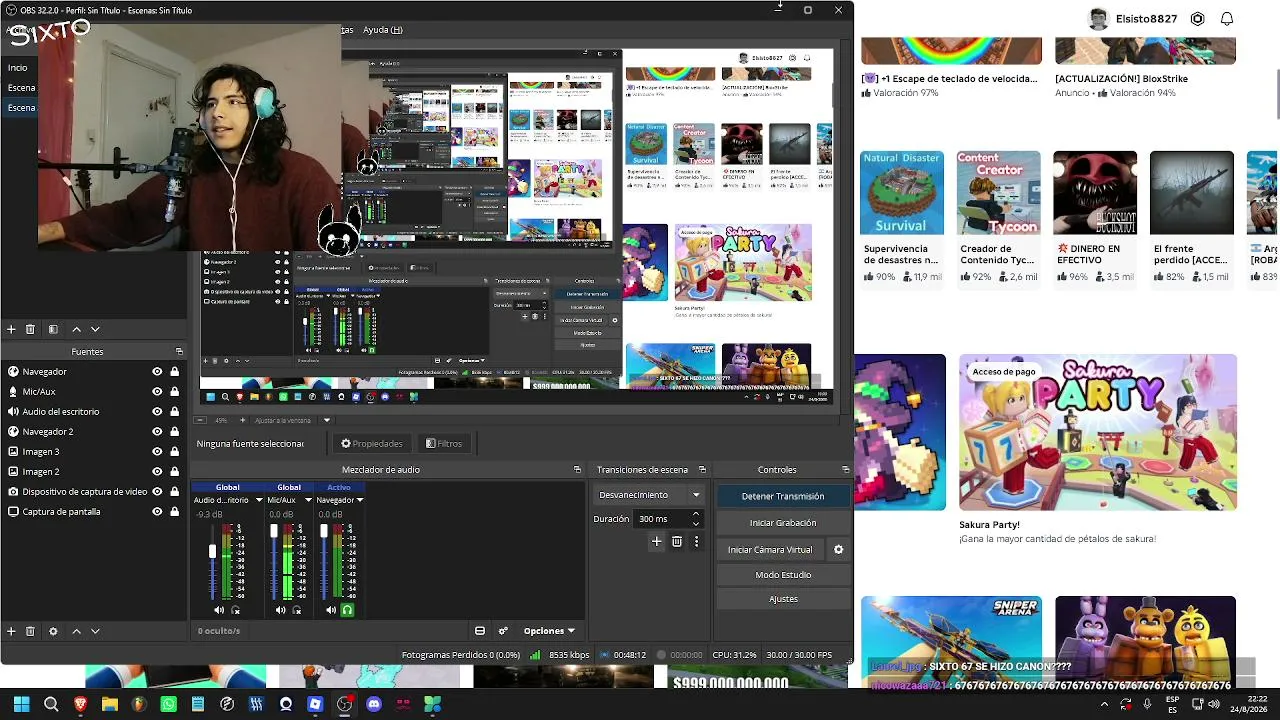Hide the Mic/Aux source
Screen dimensions: 1280x720
pyautogui.click(x=157, y=392)
